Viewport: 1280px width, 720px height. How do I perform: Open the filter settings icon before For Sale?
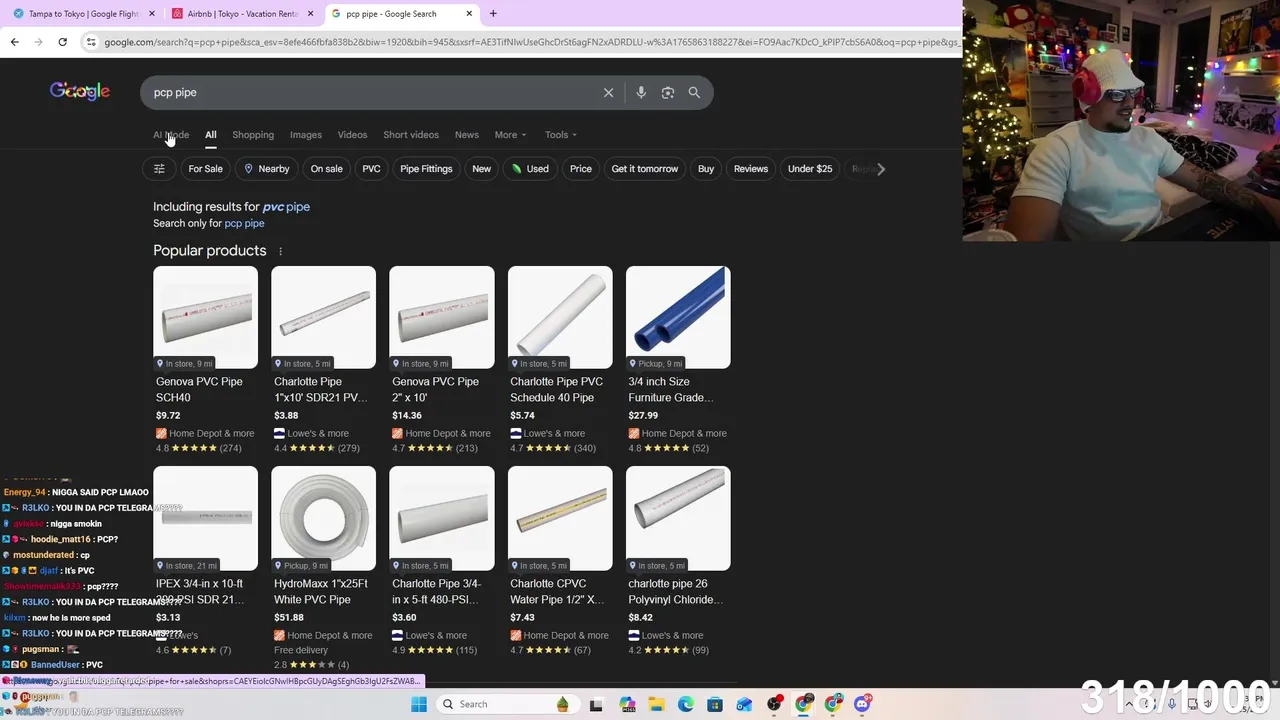pos(159,169)
